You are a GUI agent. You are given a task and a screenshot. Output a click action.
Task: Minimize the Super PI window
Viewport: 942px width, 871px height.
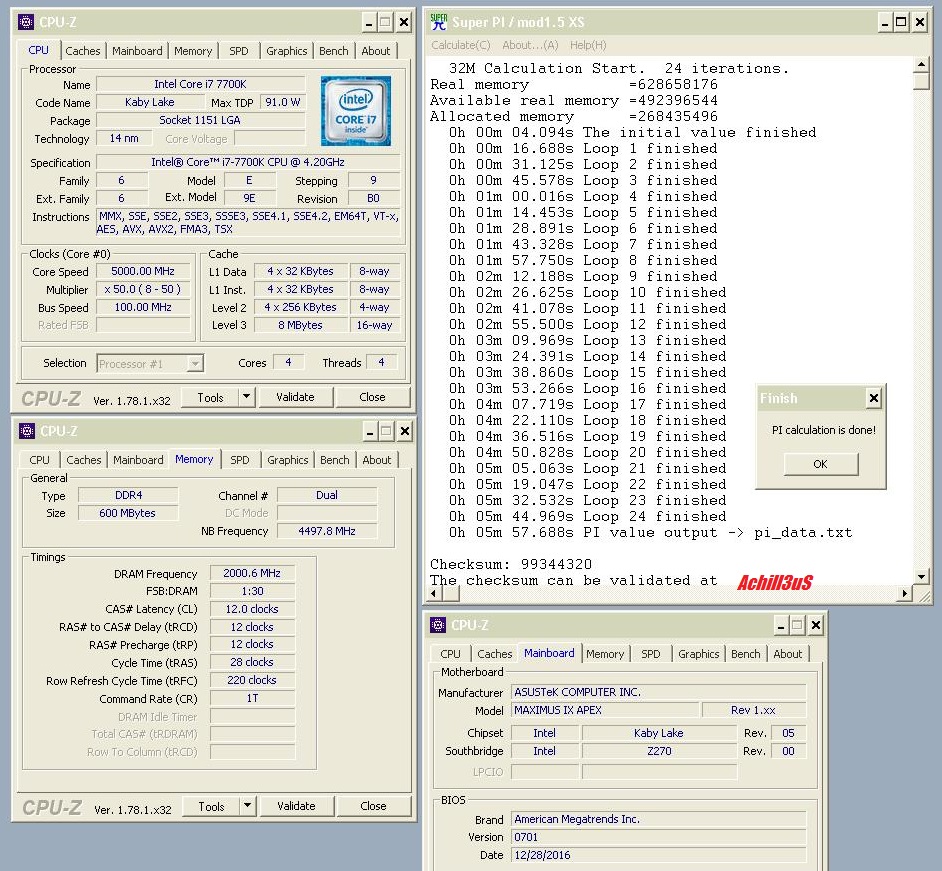884,23
